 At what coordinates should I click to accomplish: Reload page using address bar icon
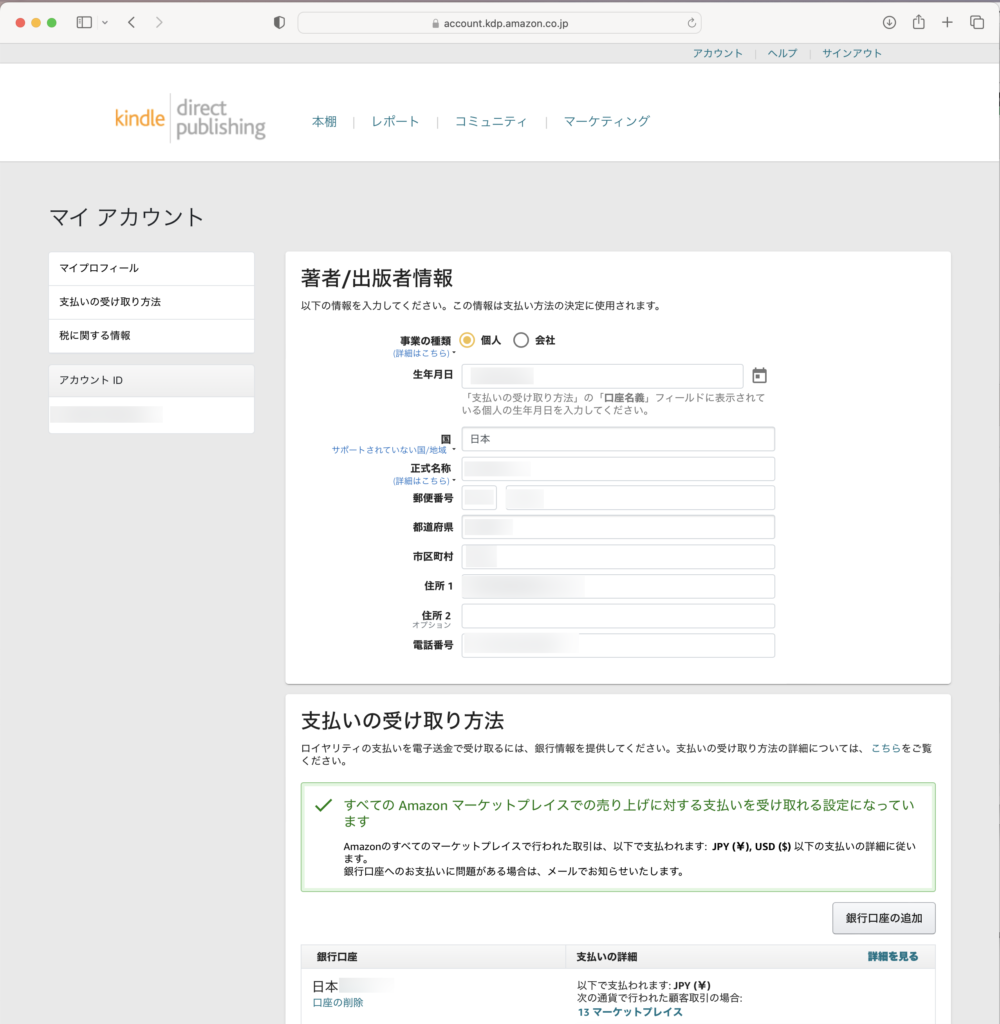coord(691,22)
